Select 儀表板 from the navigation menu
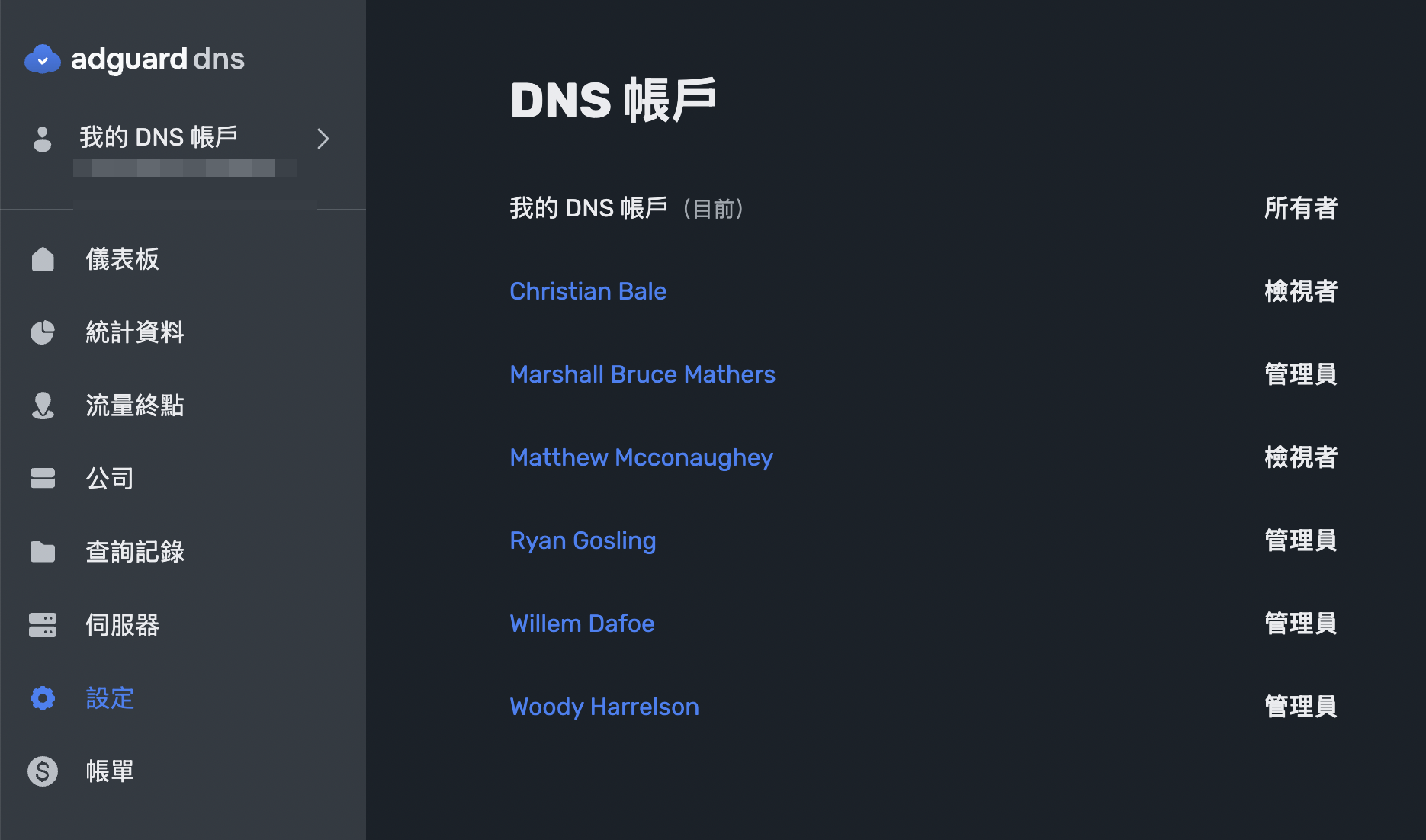The width and height of the screenshot is (1426, 840). click(122, 259)
